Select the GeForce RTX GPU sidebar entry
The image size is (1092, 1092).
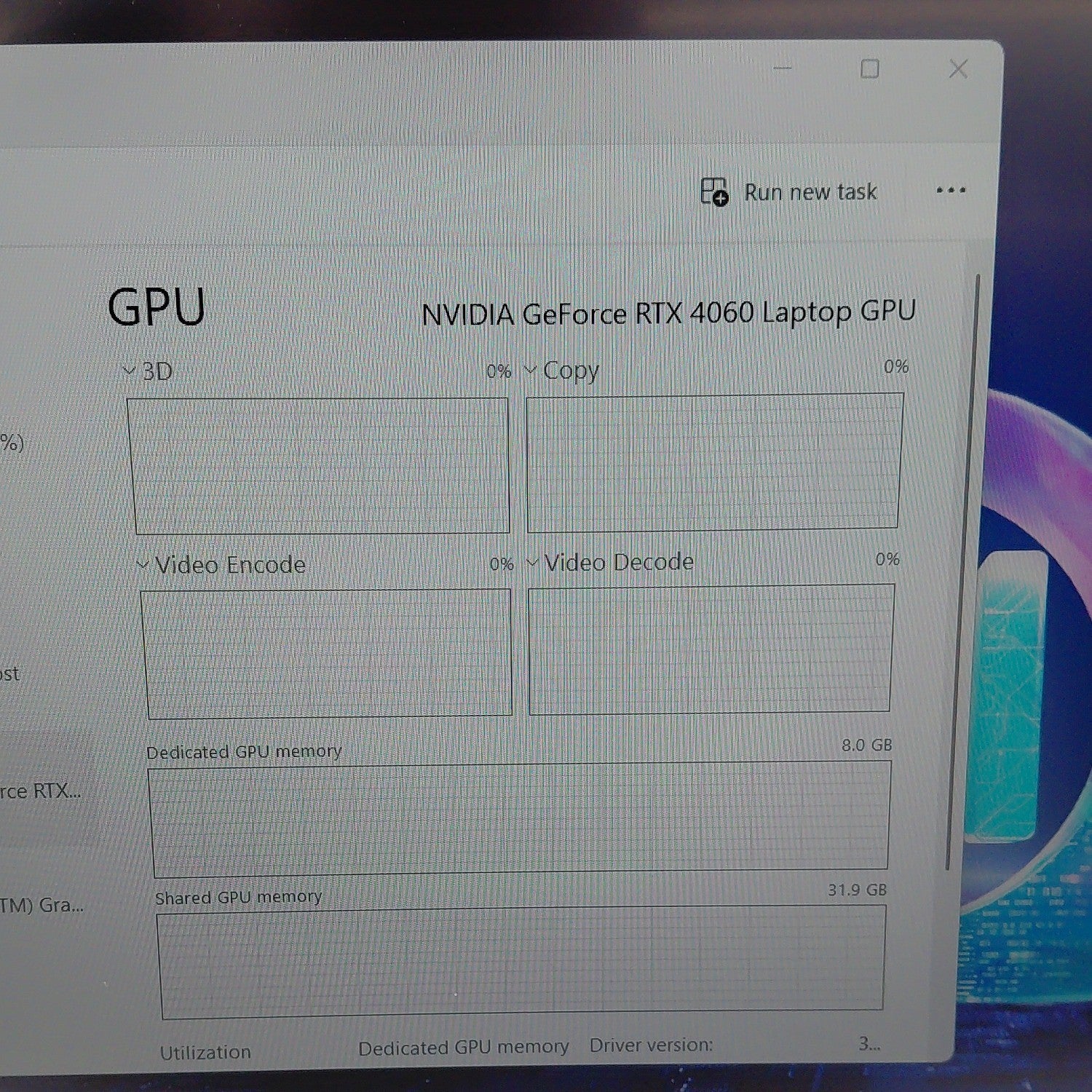pyautogui.click(x=40, y=791)
